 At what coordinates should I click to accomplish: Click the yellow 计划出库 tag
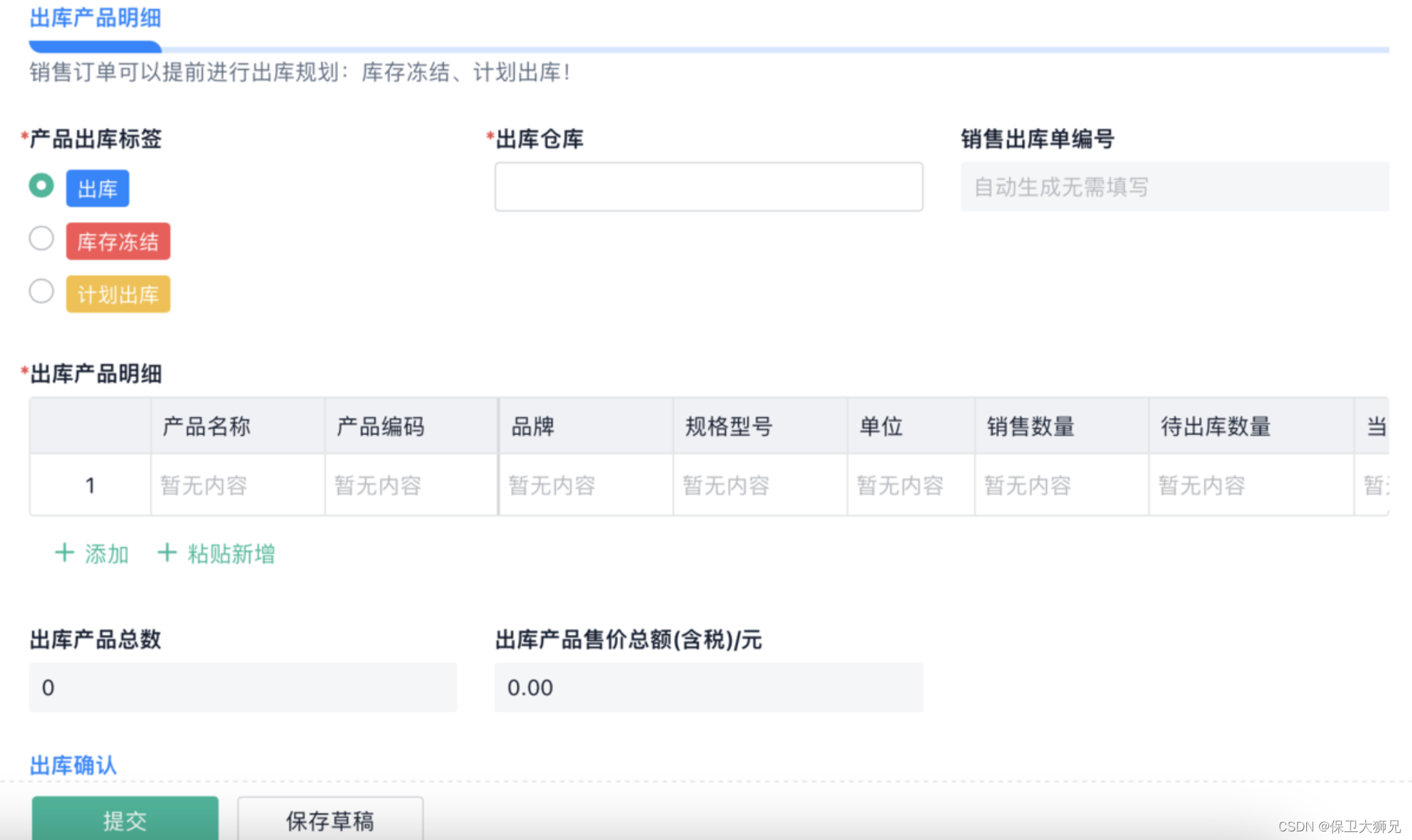[x=118, y=294]
